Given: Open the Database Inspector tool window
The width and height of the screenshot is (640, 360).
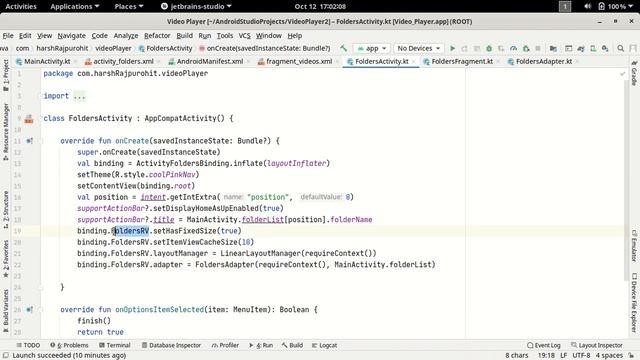Looking at the screenshot, I should point(171,345).
